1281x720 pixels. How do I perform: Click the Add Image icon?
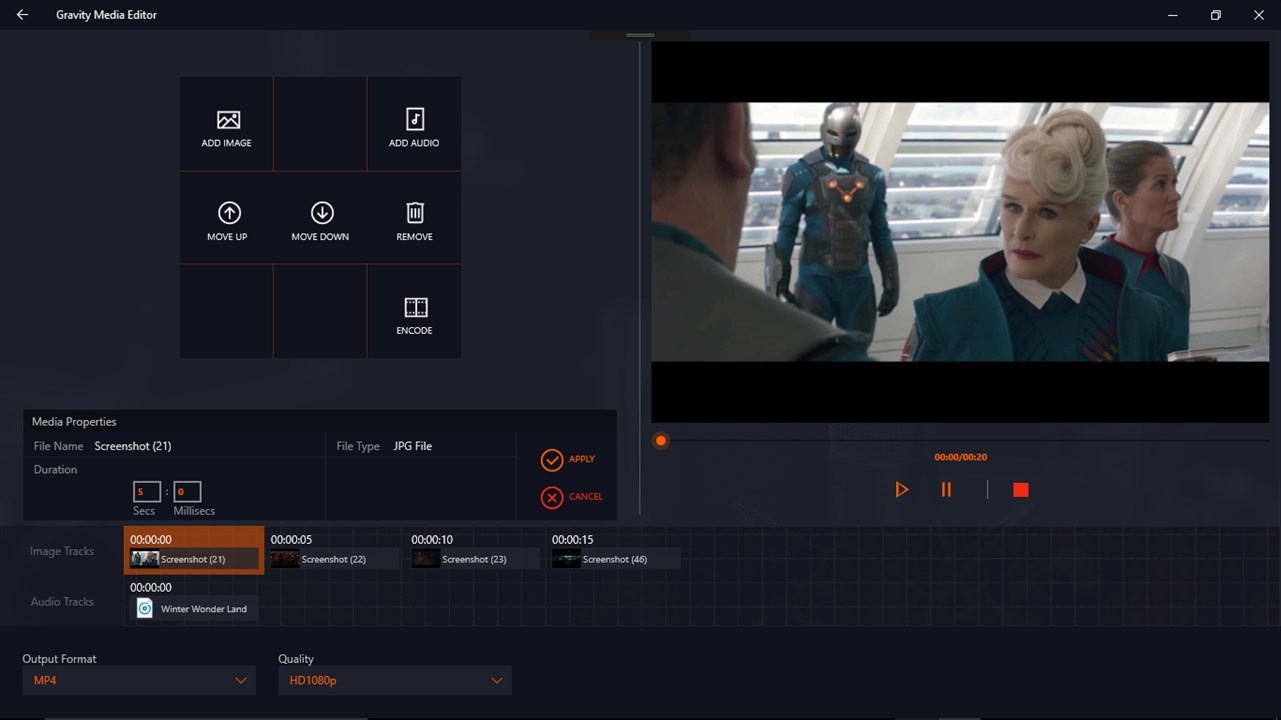click(x=228, y=120)
